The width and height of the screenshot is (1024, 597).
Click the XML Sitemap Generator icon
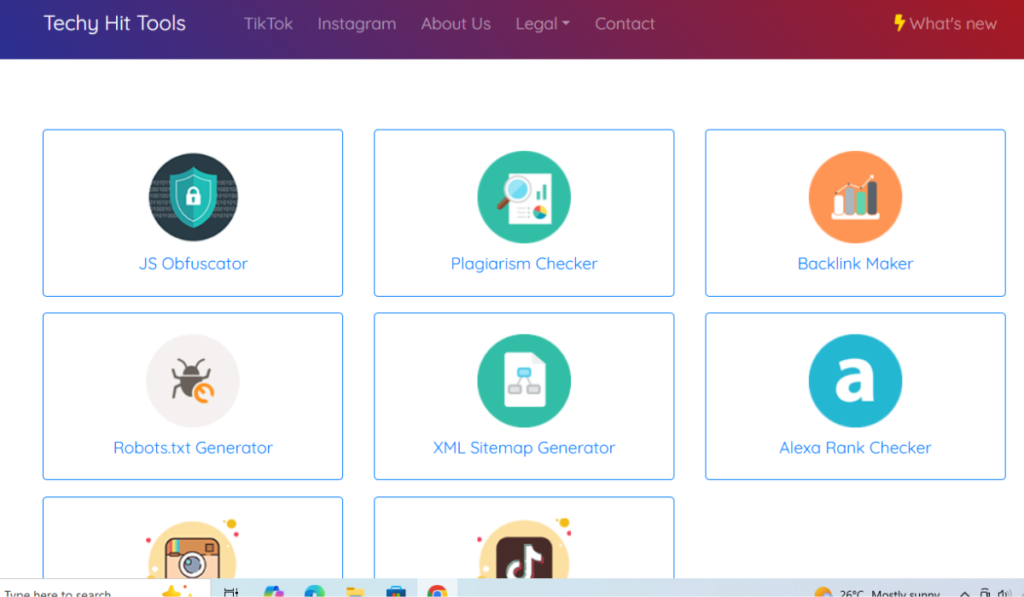[524, 381]
